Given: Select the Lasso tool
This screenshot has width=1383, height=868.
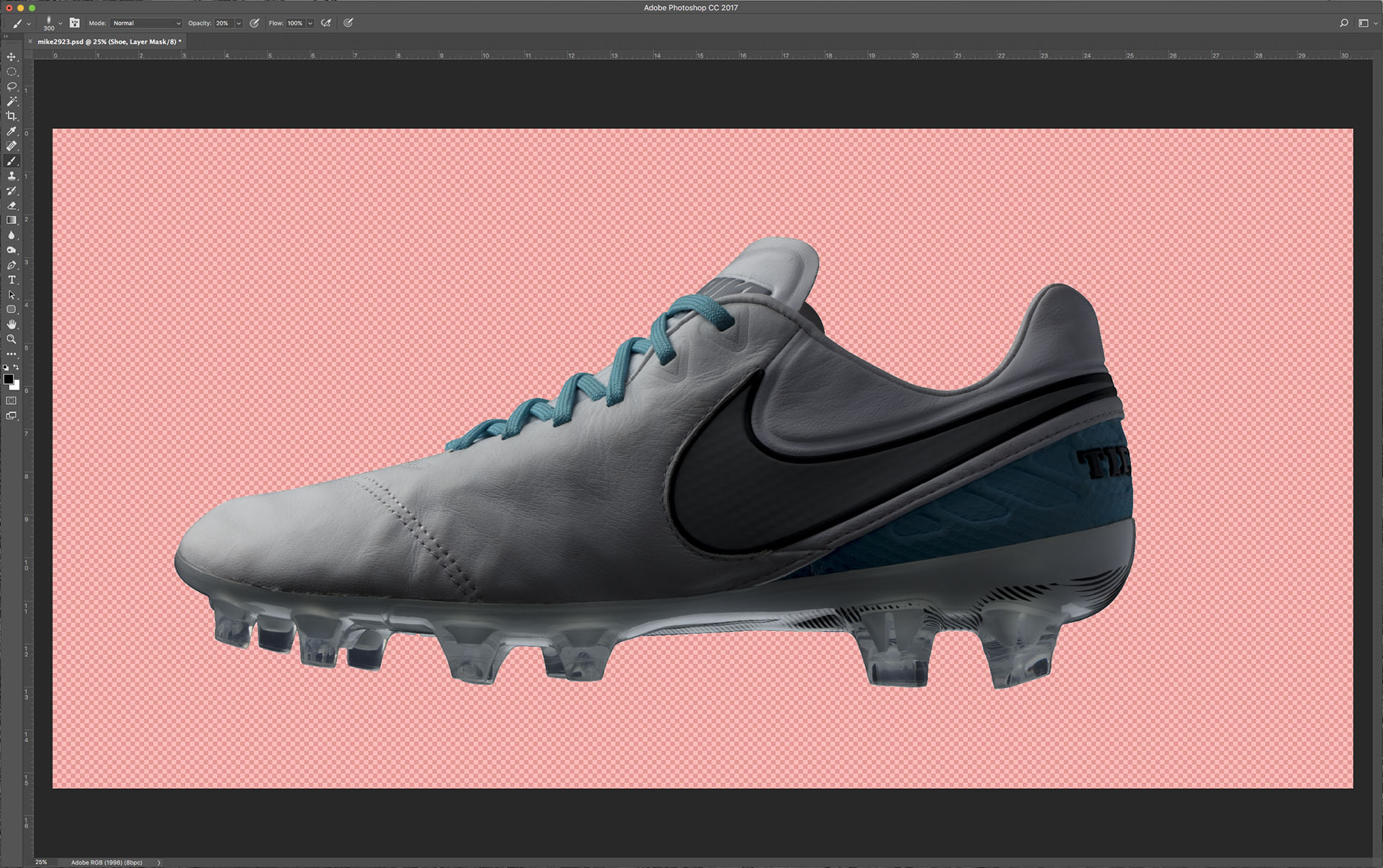Looking at the screenshot, I should click(12, 86).
